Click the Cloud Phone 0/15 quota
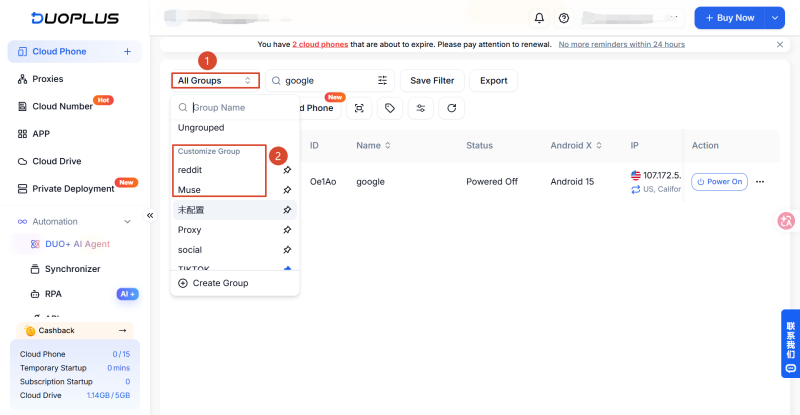This screenshot has height=415, width=800. (x=121, y=354)
